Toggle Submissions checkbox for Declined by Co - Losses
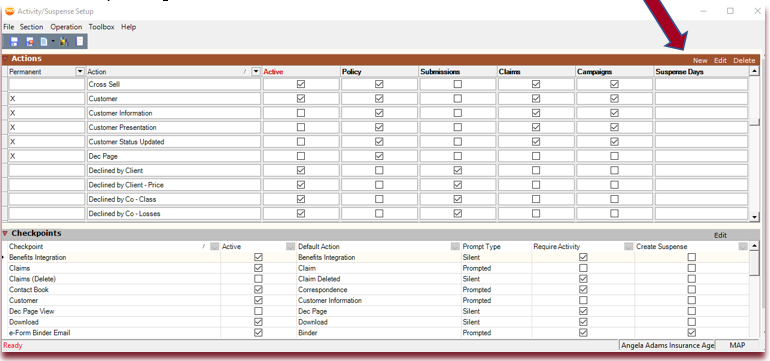Image resolution: width=770 pixels, height=361 pixels. [458, 214]
